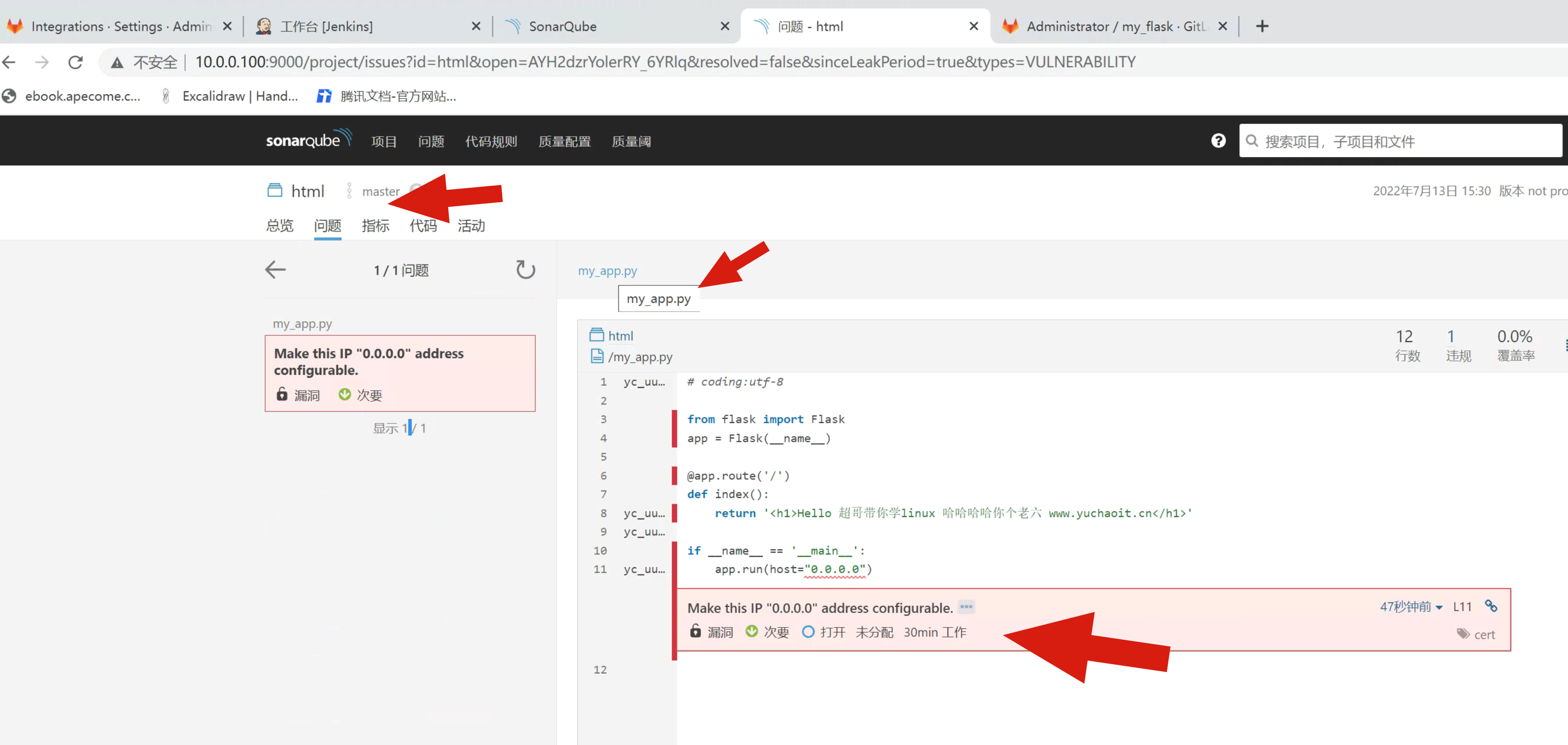Switch to the 指标 tab

click(x=375, y=226)
